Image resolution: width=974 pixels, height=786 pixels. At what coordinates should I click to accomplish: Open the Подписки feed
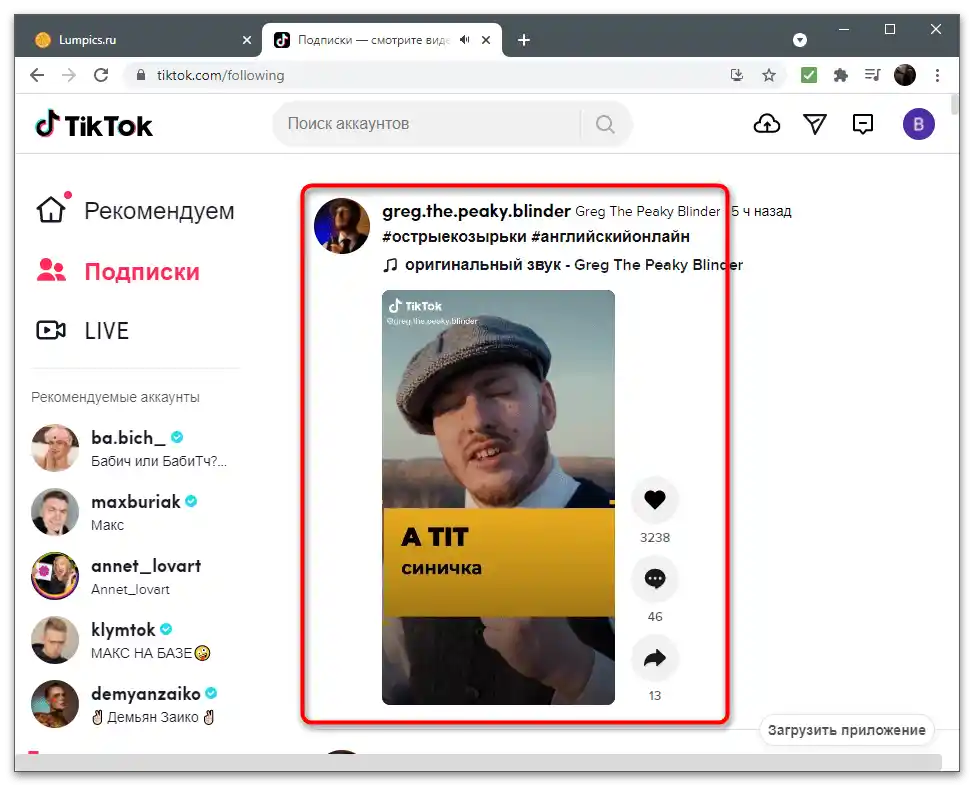click(x=118, y=272)
